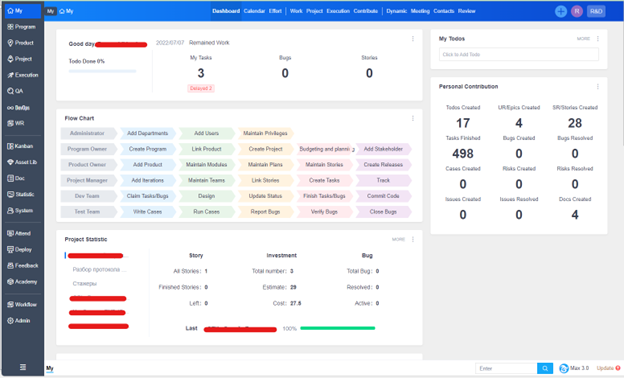This screenshot has width=624, height=378.
Task: Open the Dynamic tab
Action: [396, 11]
